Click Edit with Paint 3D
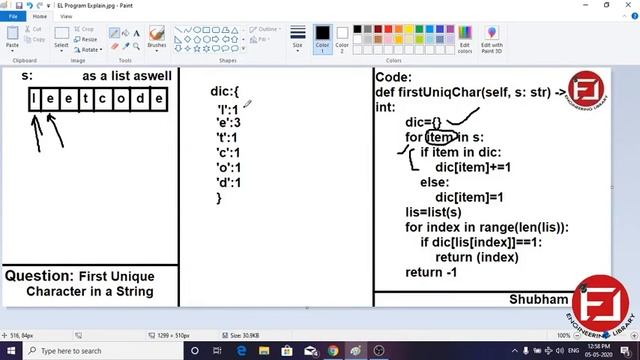640x360 pixels. (x=492, y=39)
